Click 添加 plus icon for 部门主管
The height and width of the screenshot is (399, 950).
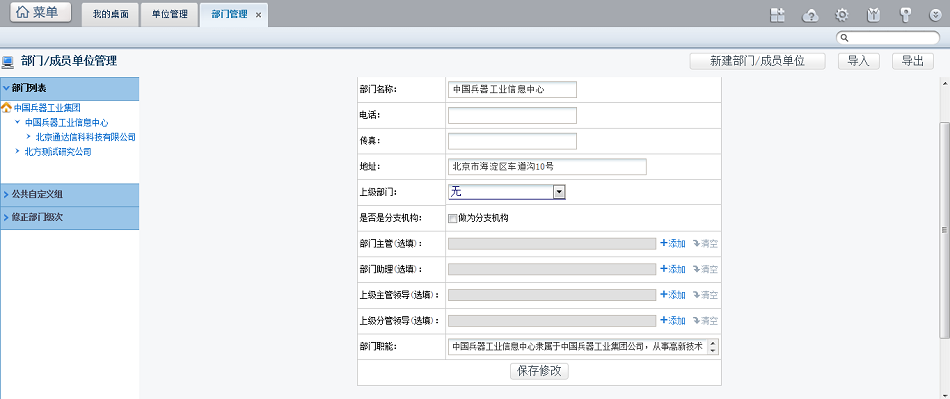pos(663,243)
